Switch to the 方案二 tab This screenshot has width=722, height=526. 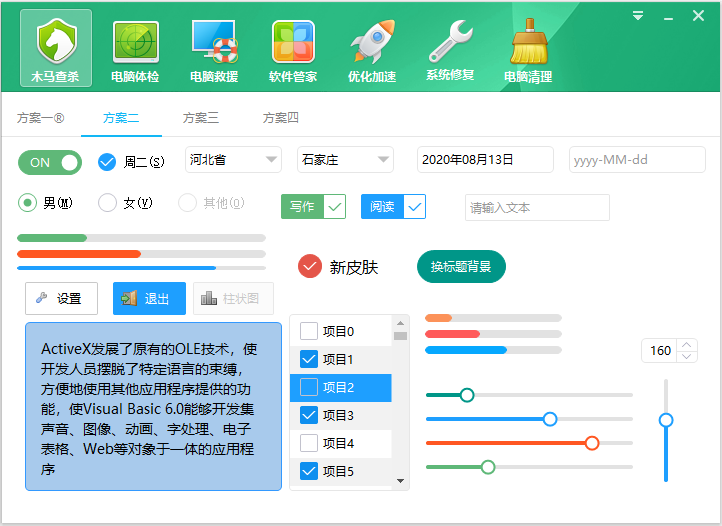coord(121,118)
